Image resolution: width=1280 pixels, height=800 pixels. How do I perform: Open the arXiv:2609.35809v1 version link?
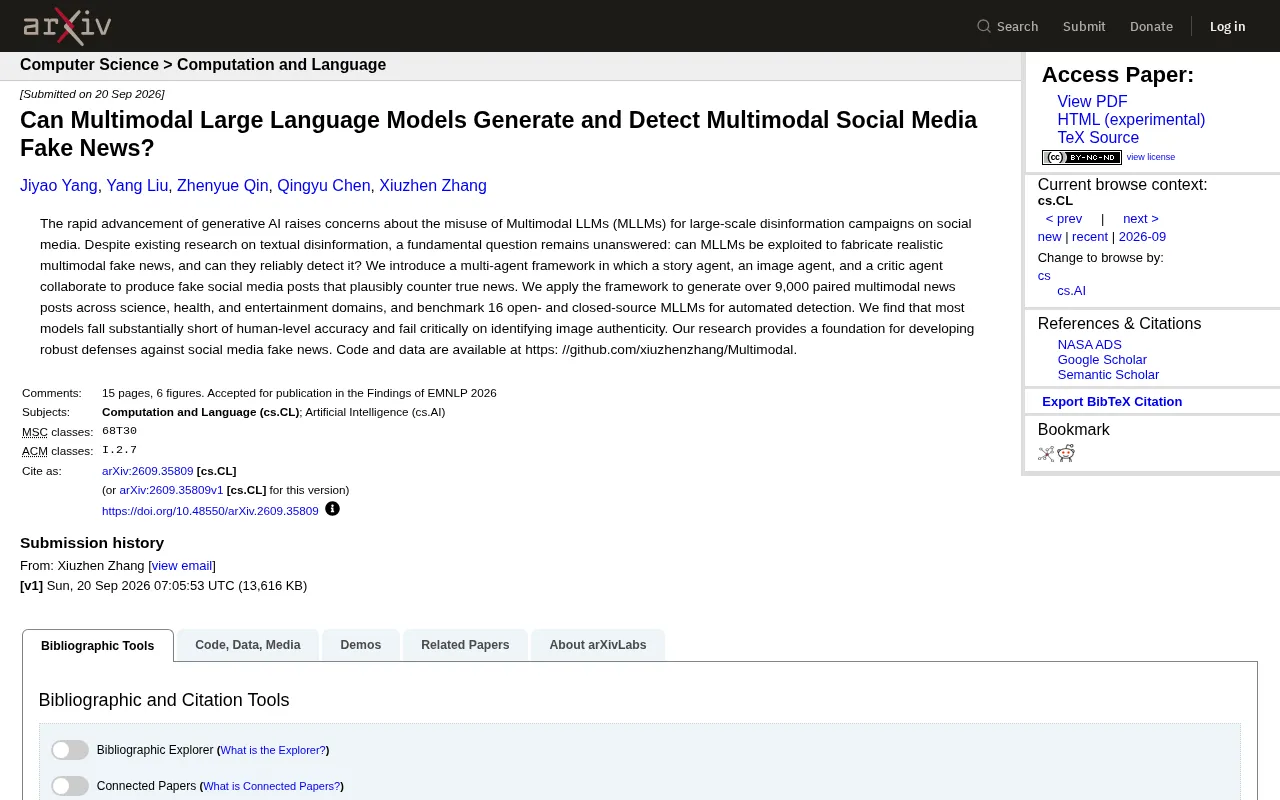tap(171, 490)
